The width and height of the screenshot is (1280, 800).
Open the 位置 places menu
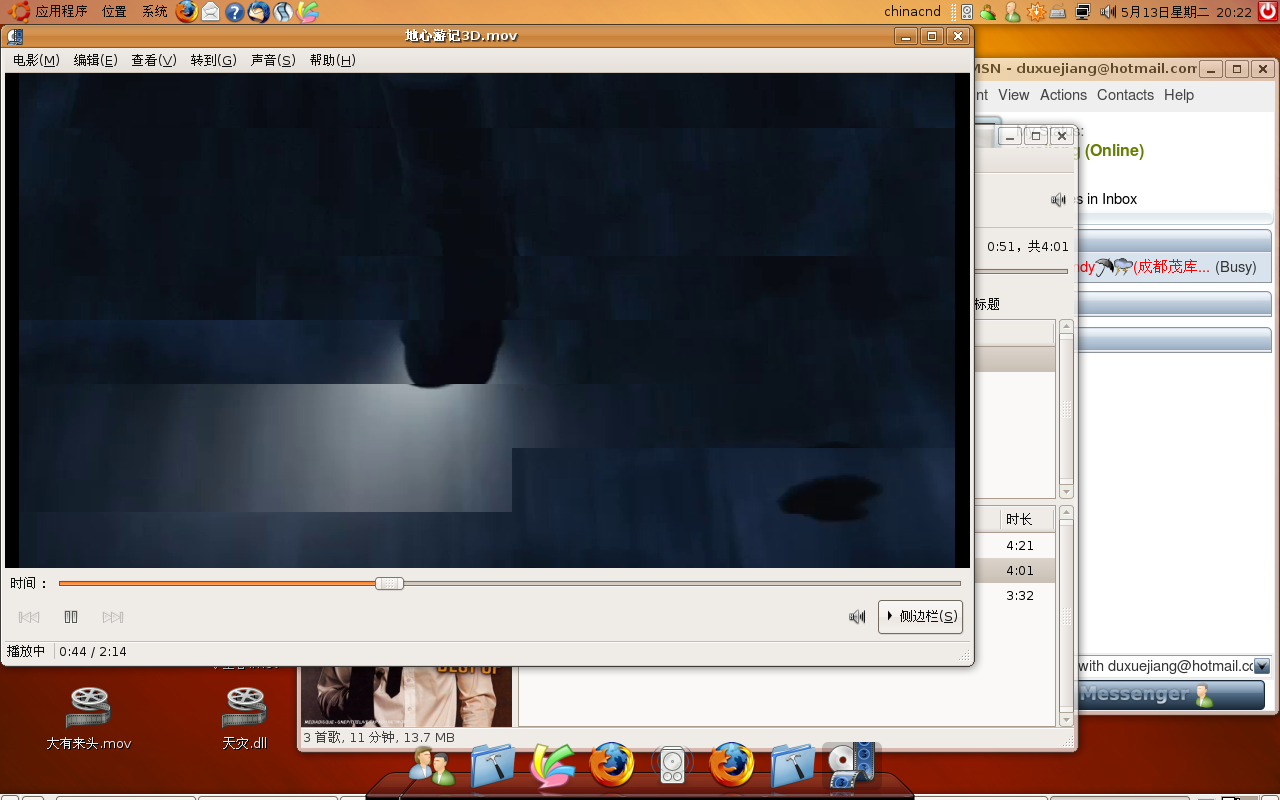(114, 12)
